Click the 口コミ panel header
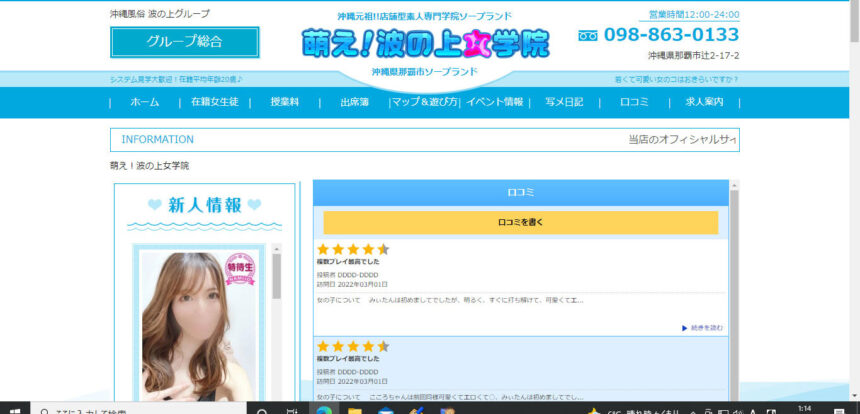 click(520, 192)
